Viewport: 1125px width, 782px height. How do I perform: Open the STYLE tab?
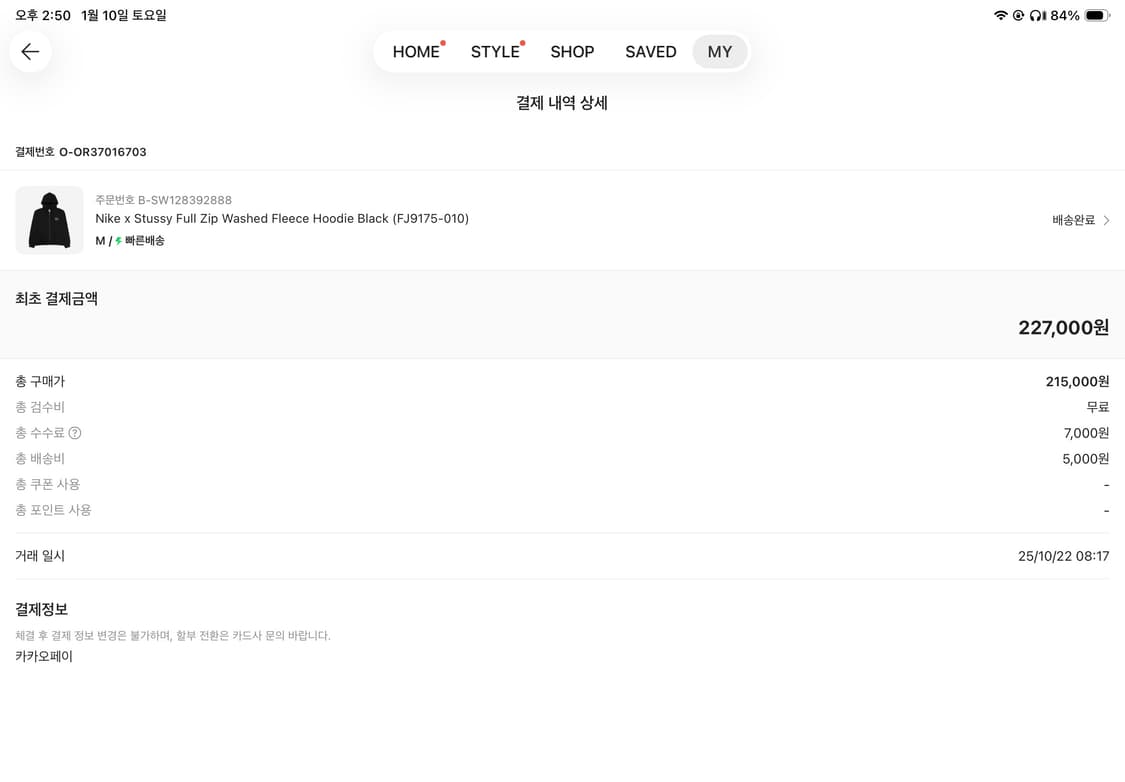coord(495,51)
